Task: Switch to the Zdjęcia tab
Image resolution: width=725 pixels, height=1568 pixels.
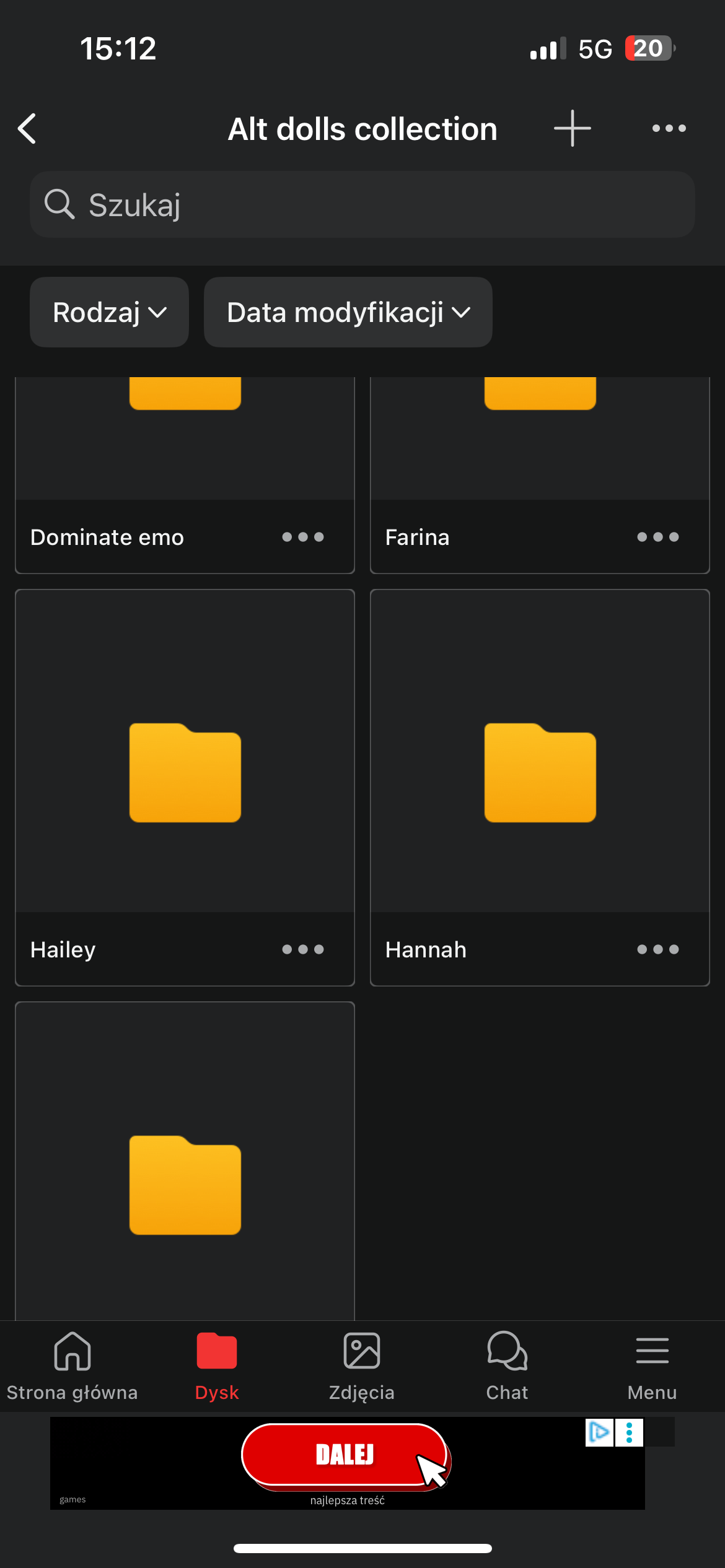Action: (362, 1367)
